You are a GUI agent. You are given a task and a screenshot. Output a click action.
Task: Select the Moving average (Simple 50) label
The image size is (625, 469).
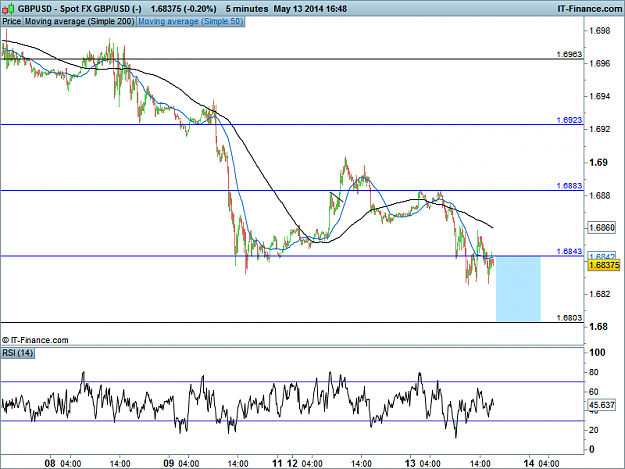191,22
